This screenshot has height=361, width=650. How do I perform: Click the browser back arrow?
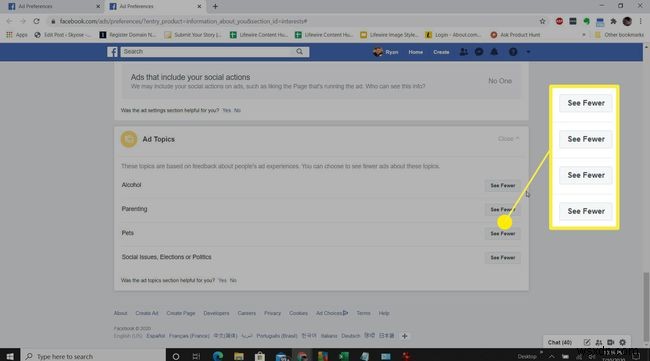(x=9, y=21)
